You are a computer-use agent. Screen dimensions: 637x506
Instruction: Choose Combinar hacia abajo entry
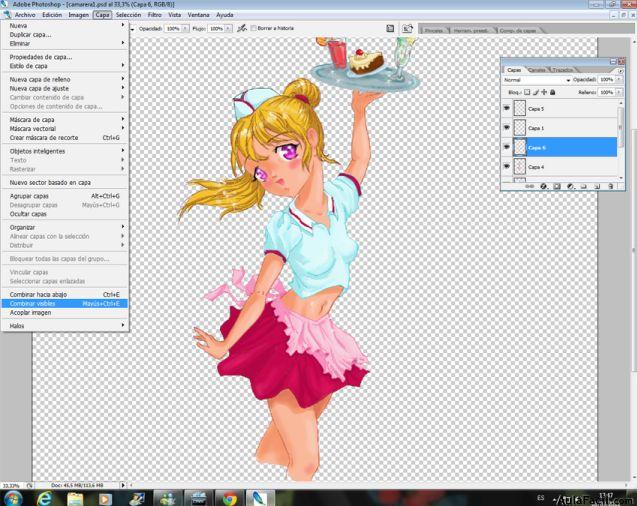[x=65, y=294]
